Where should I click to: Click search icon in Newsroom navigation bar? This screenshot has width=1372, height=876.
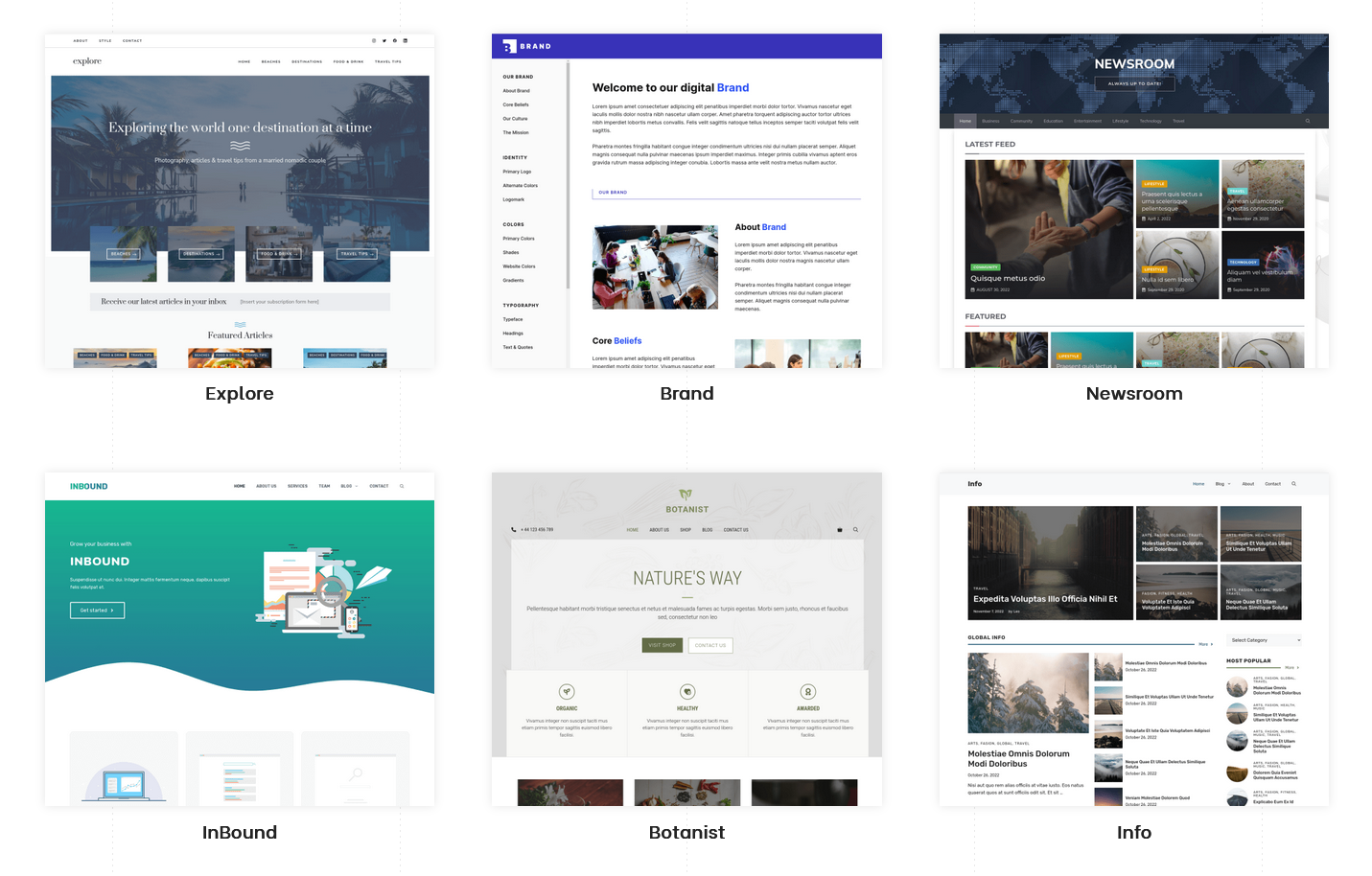(x=1307, y=121)
